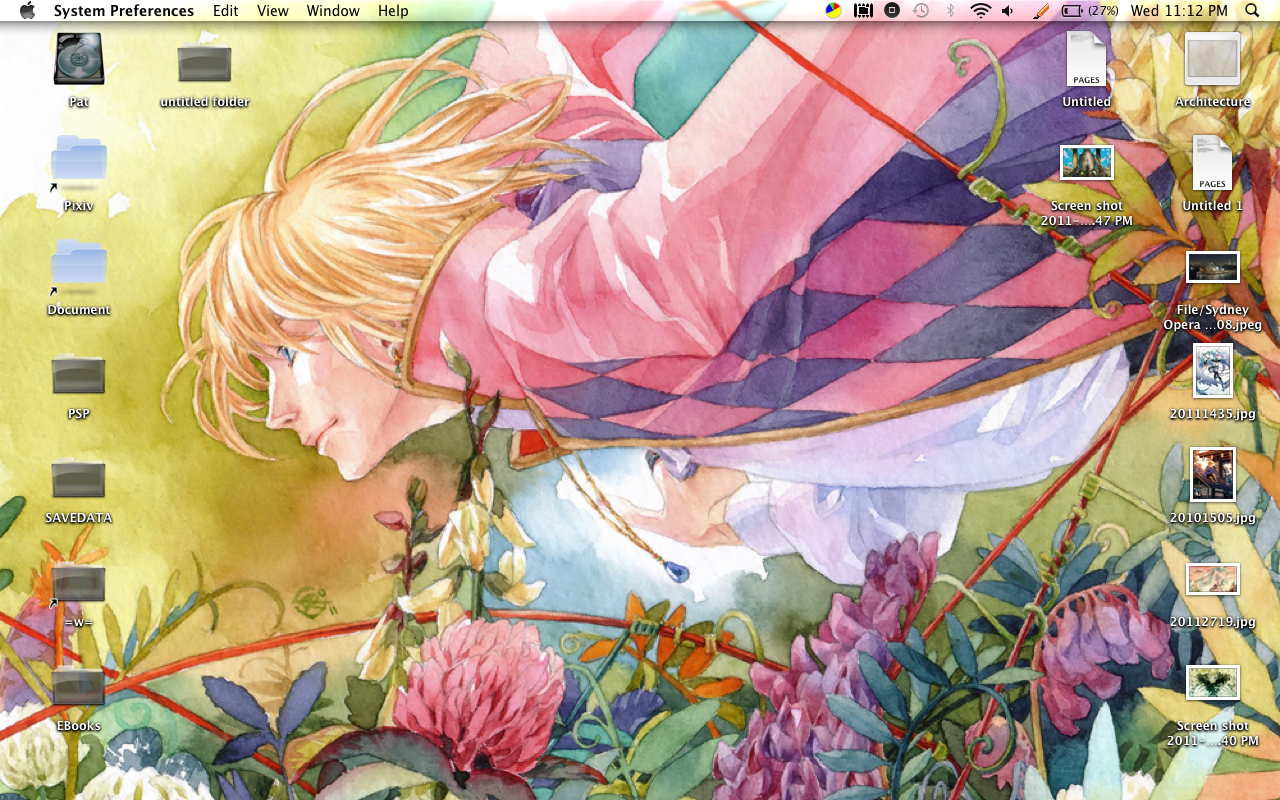1280x800 pixels.
Task: Open the Wi-Fi status menu
Action: pos(980,11)
